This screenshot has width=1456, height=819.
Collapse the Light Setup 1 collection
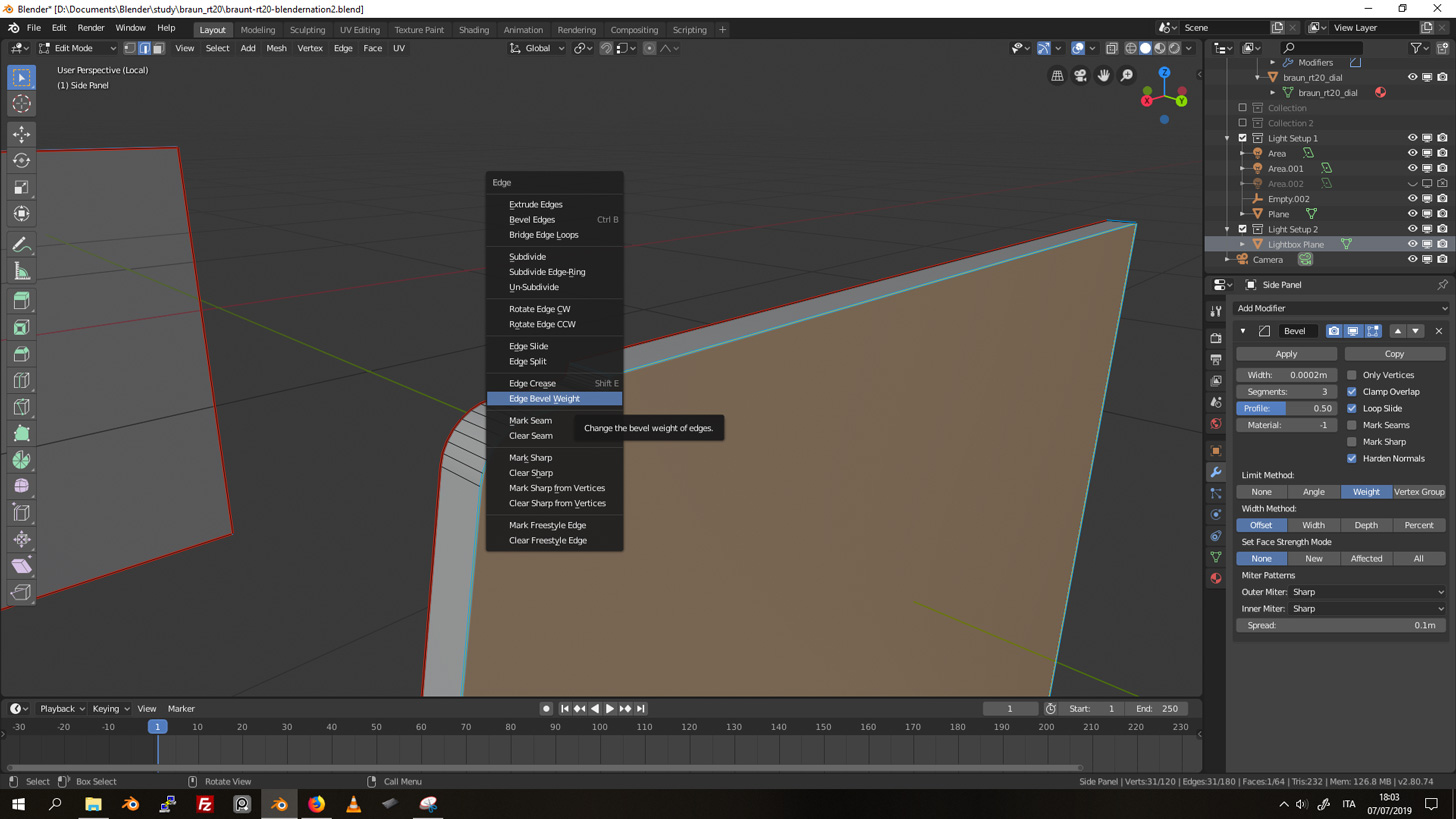tap(1228, 138)
